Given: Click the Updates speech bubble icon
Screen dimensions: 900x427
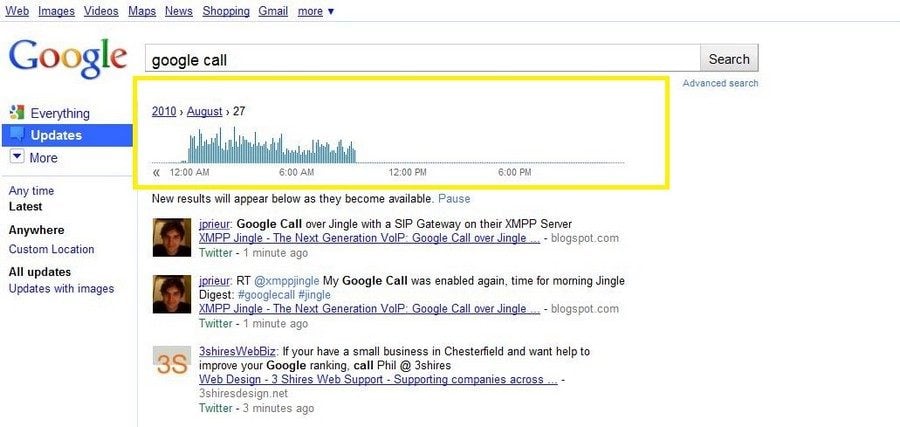Looking at the screenshot, I should pos(17,135).
